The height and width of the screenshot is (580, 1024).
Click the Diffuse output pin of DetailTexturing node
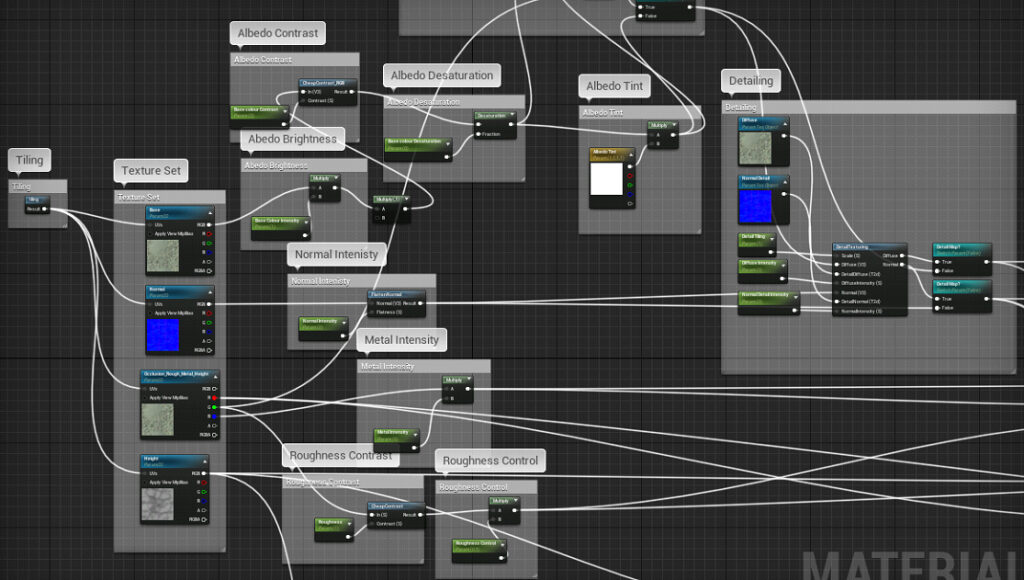point(902,256)
